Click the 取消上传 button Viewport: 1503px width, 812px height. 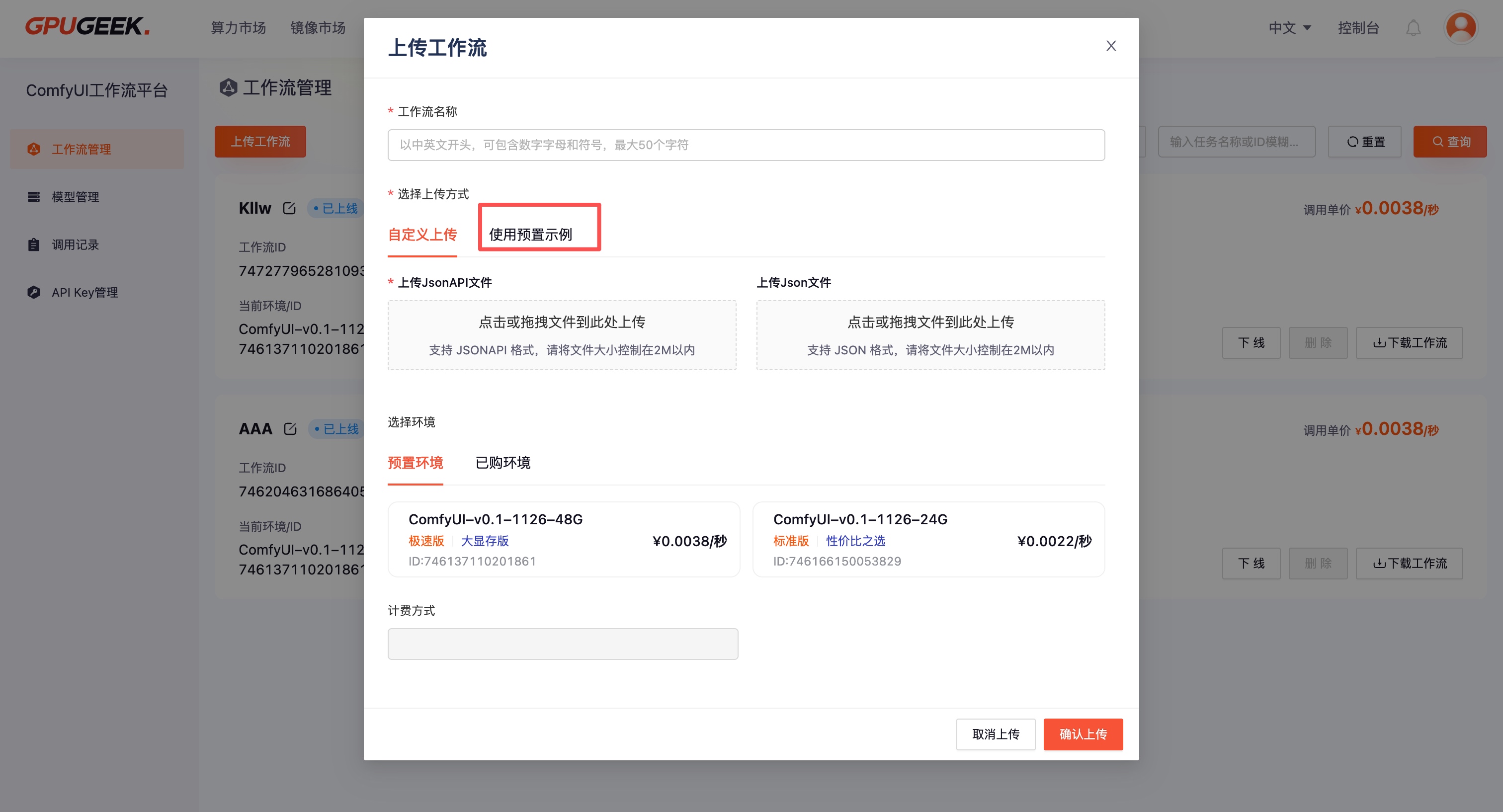[x=995, y=734]
